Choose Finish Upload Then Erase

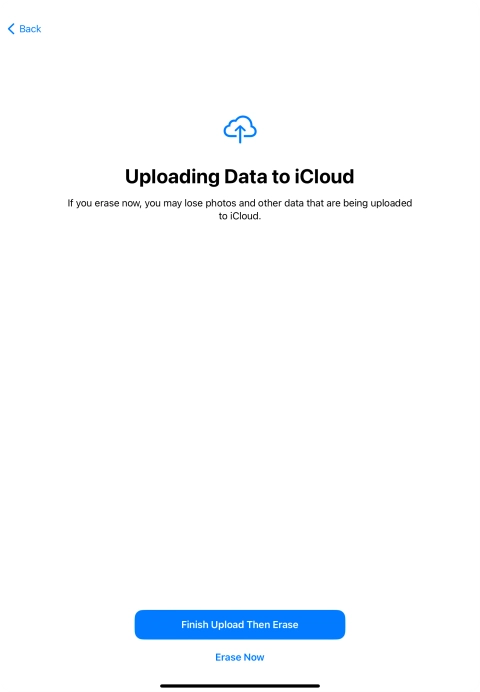click(240, 624)
